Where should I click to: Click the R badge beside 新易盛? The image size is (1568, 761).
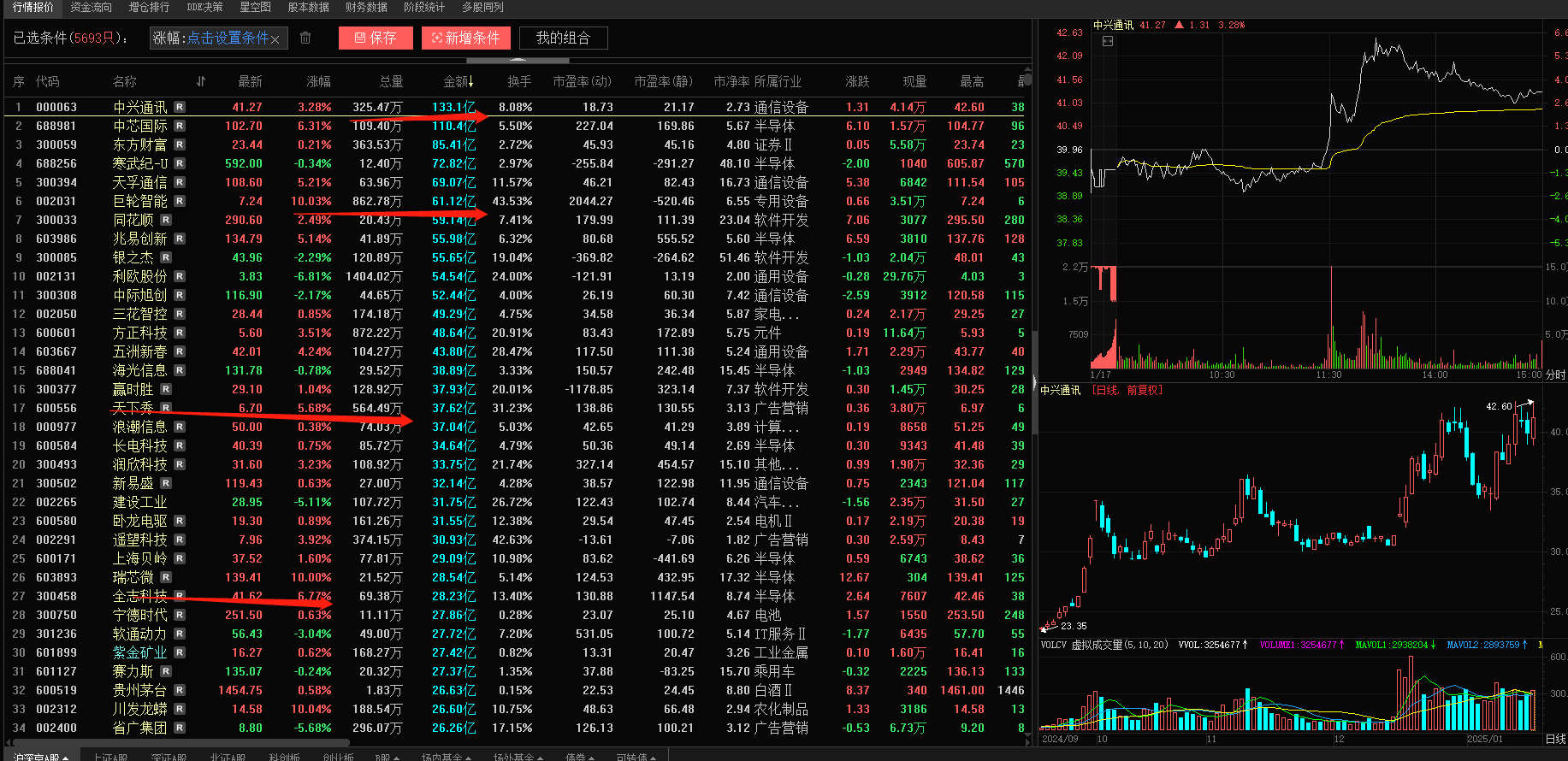click(x=166, y=483)
